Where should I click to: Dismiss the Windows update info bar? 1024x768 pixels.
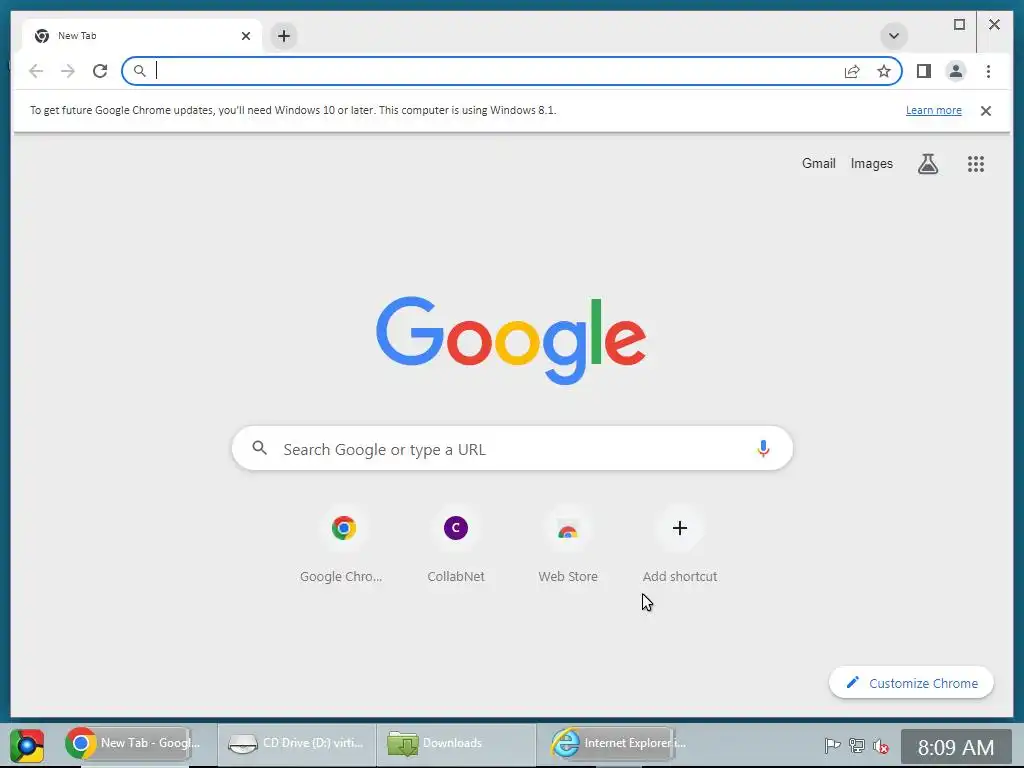986,111
